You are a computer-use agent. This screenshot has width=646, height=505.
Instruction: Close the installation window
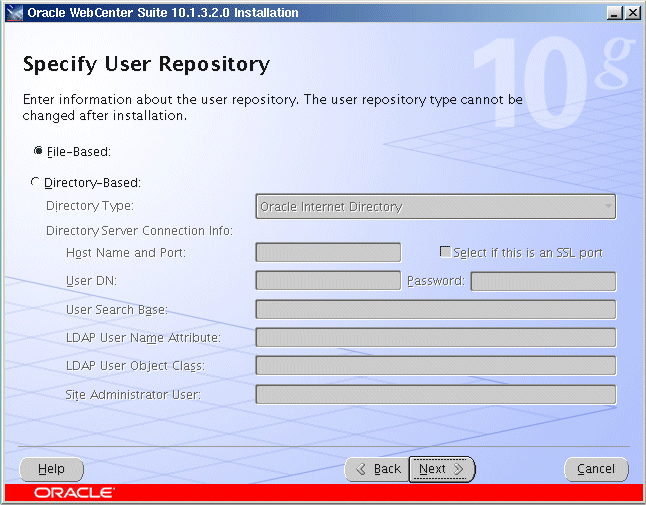[632, 13]
